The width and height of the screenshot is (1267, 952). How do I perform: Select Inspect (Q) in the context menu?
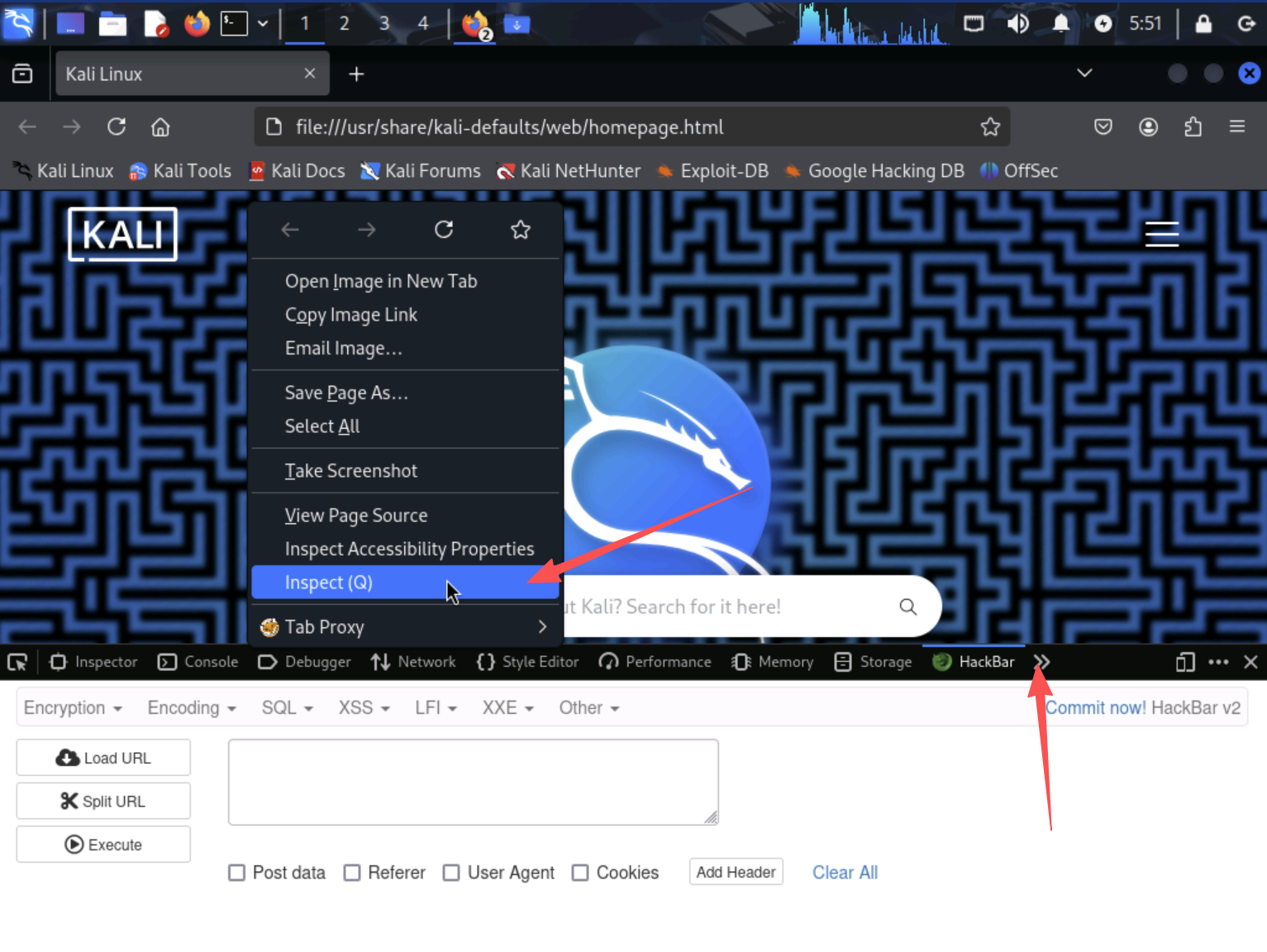(405, 583)
